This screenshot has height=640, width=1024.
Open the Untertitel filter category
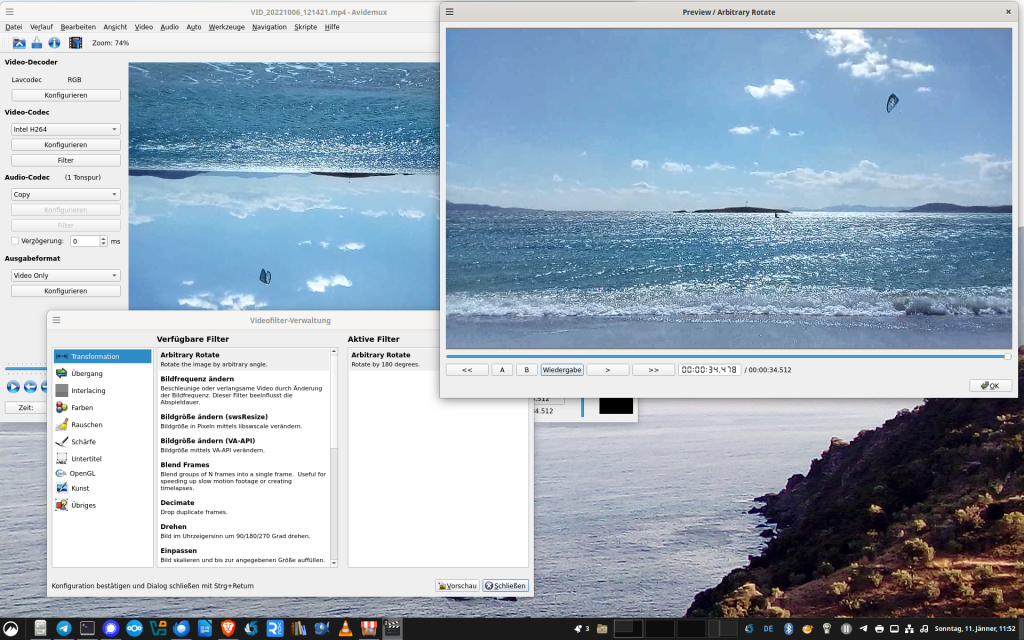pos(86,458)
